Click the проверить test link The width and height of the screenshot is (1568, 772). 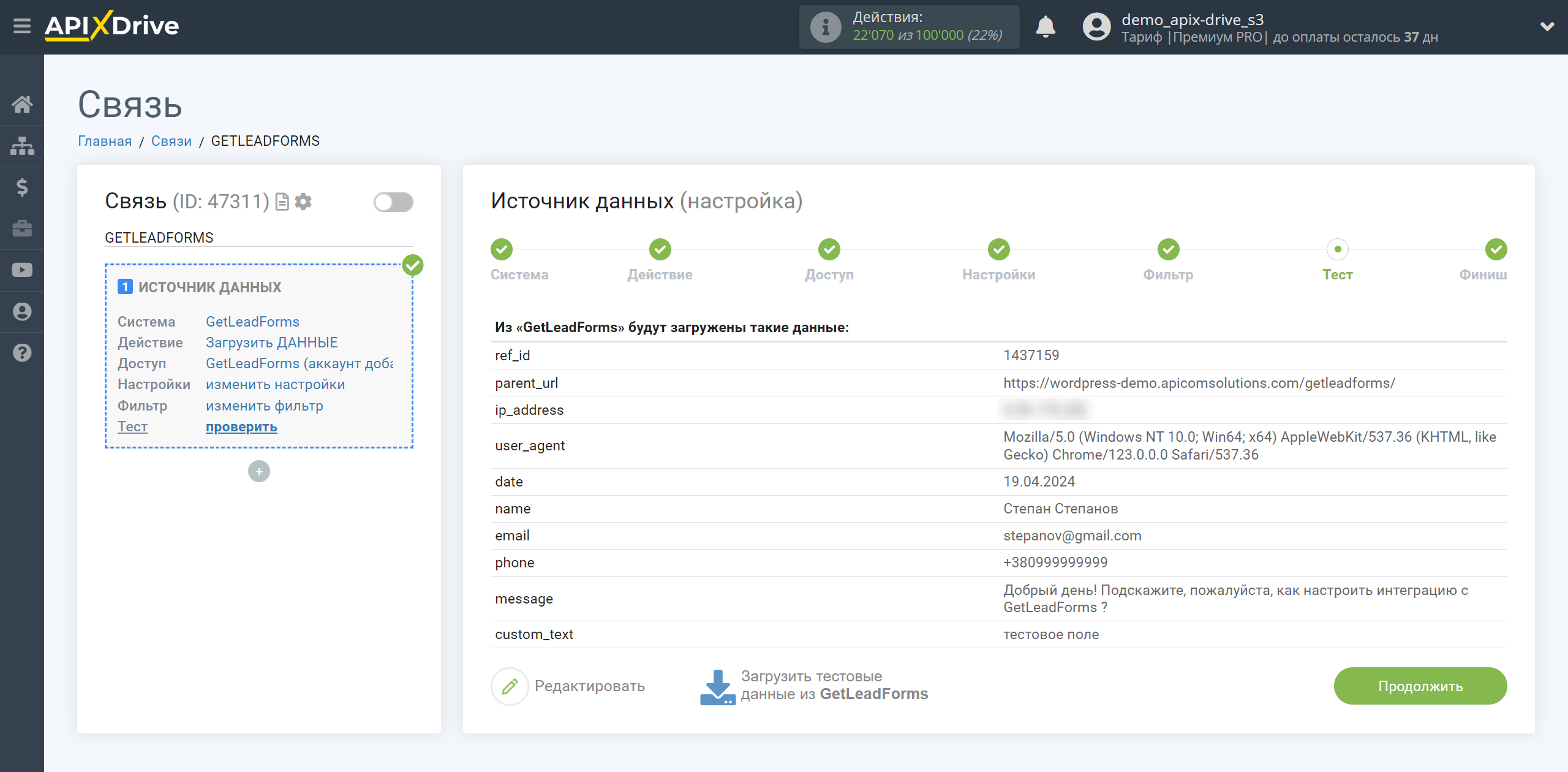pyautogui.click(x=241, y=426)
